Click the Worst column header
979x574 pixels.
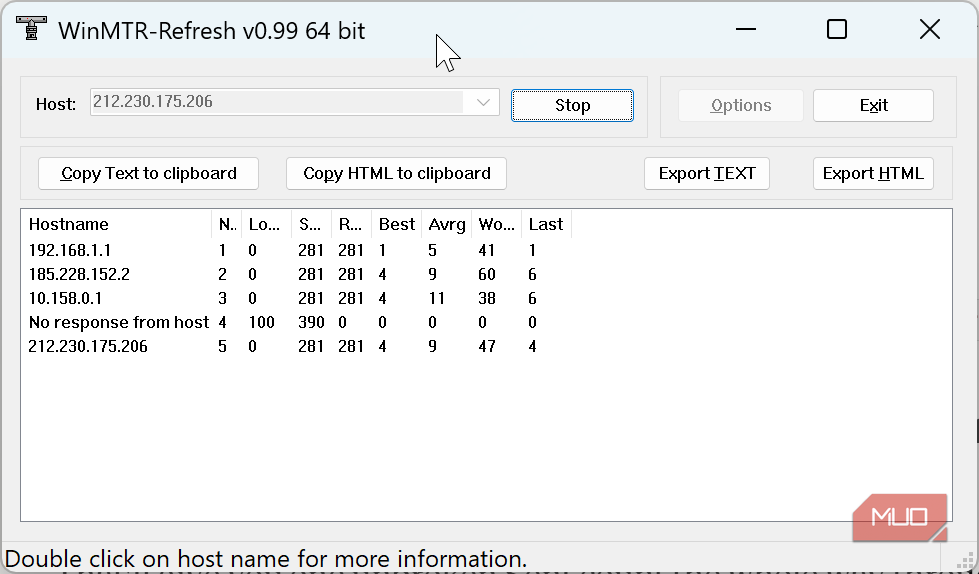click(x=496, y=224)
